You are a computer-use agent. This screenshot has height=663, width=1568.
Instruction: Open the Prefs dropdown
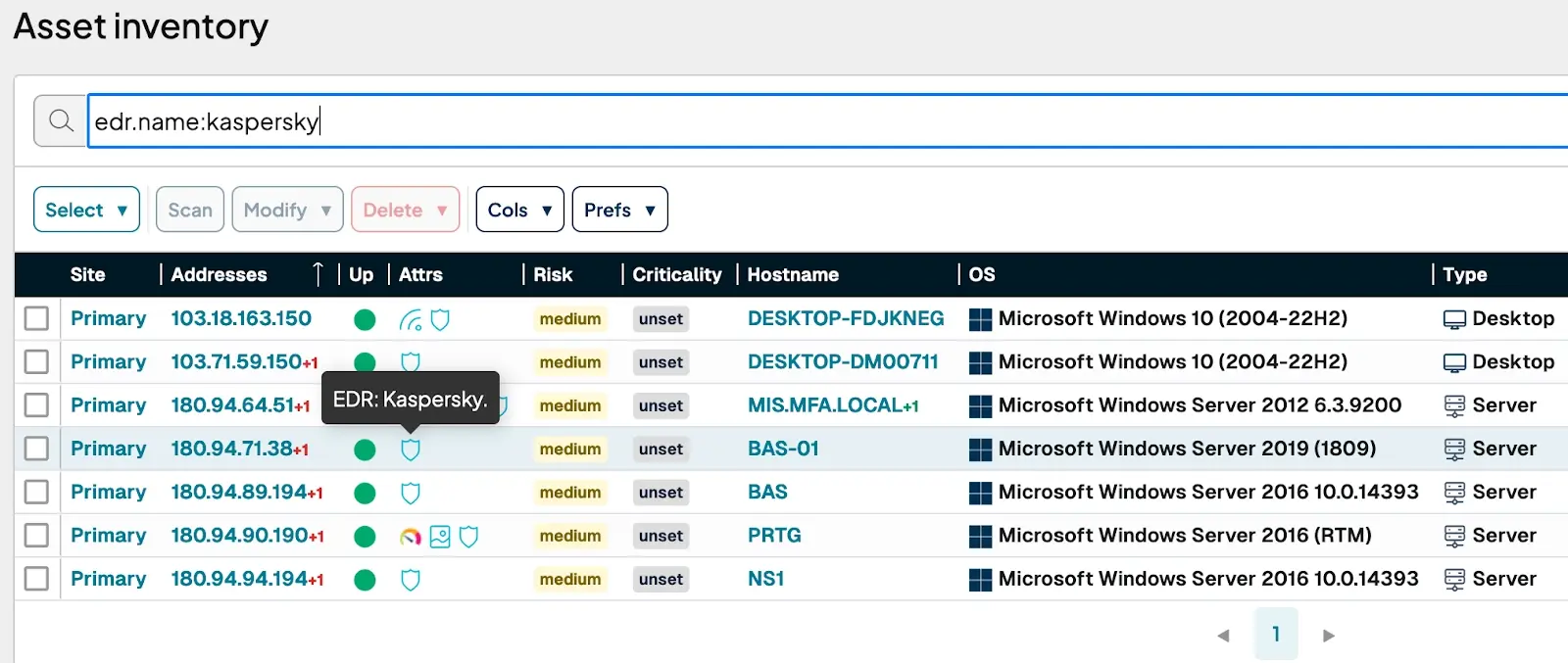619,210
